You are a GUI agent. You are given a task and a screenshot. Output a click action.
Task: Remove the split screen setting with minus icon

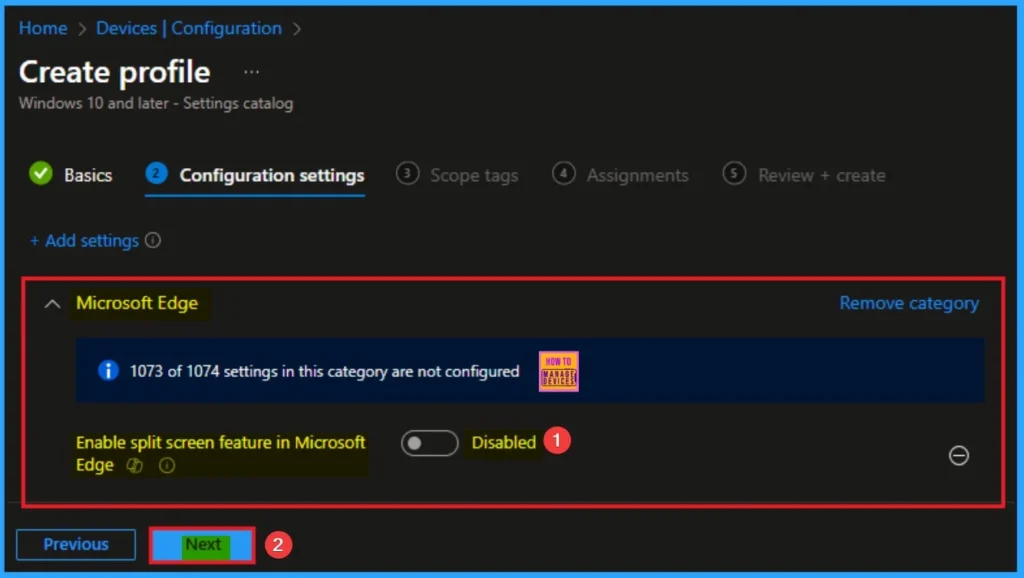point(959,455)
